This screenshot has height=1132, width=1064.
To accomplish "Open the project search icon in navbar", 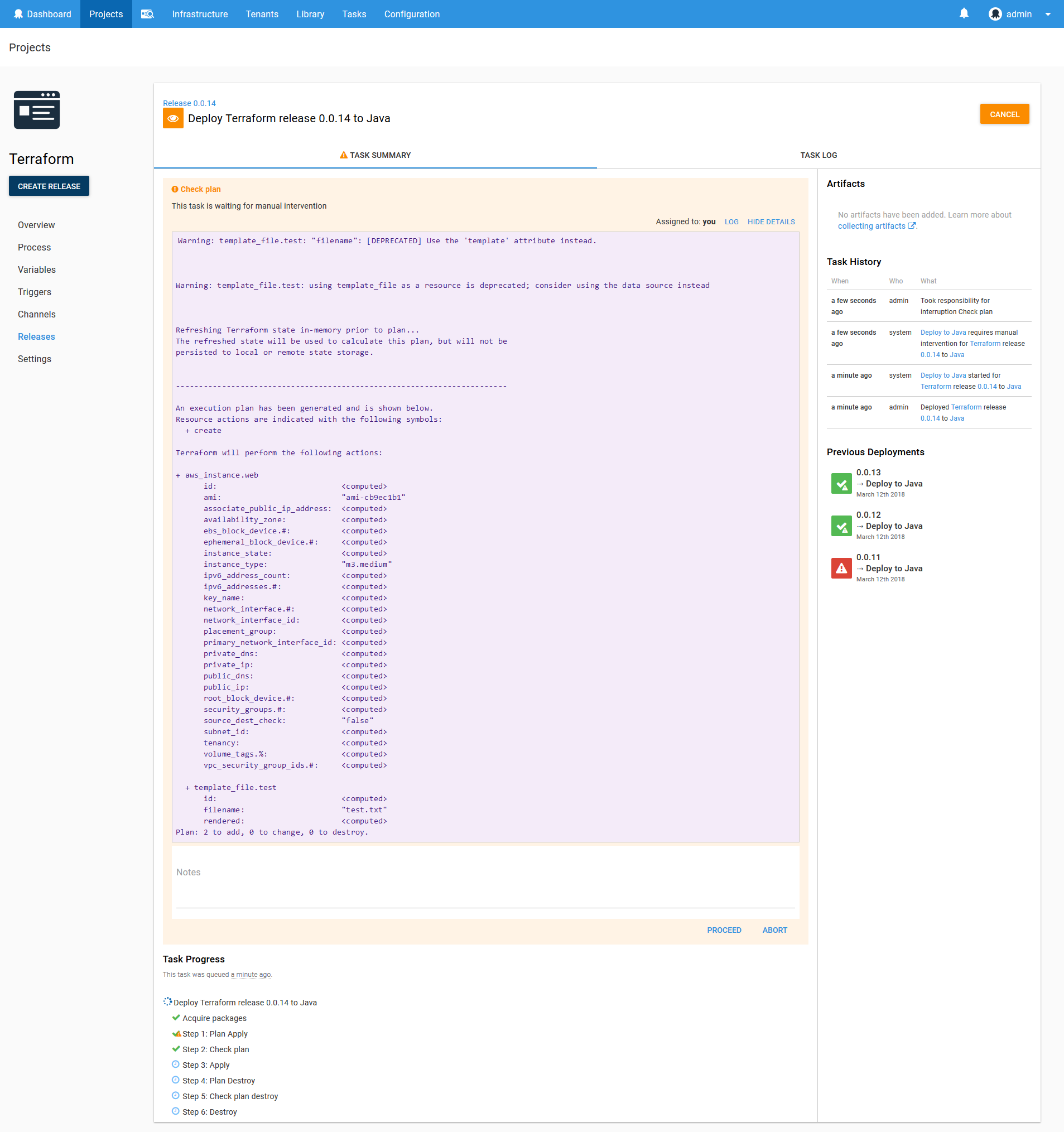I will tap(147, 13).
